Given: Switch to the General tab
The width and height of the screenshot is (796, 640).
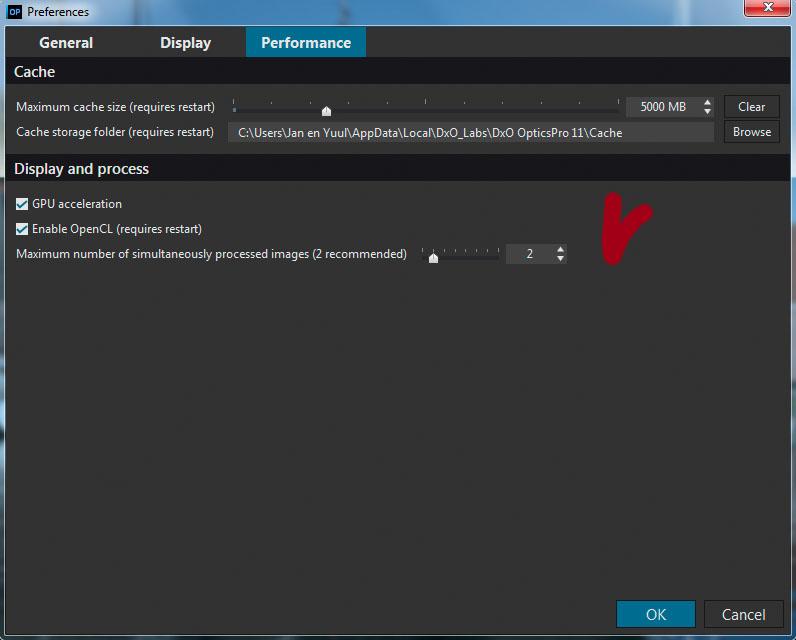Looking at the screenshot, I should (x=66, y=43).
